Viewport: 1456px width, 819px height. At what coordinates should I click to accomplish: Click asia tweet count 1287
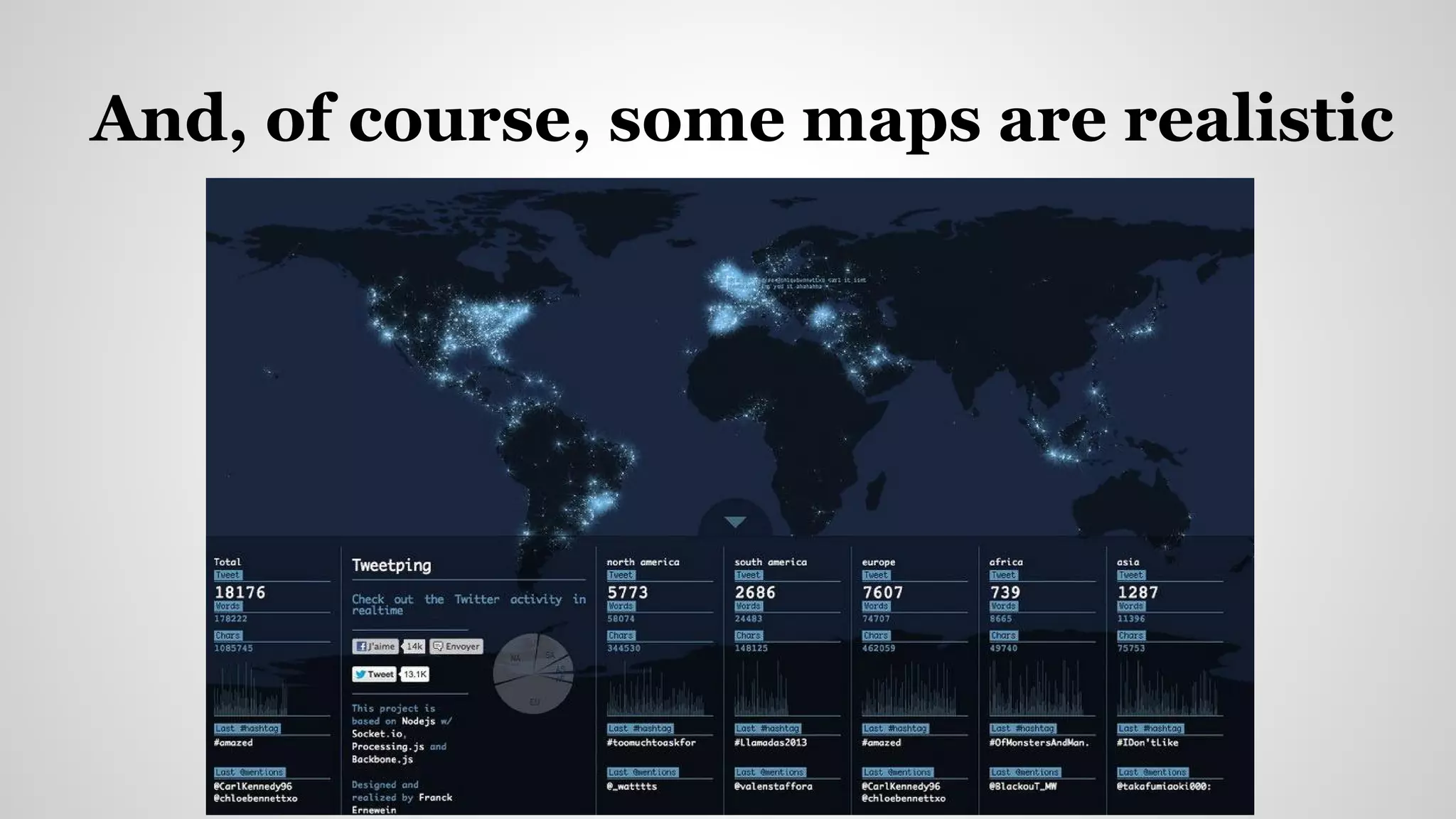pyautogui.click(x=1137, y=592)
